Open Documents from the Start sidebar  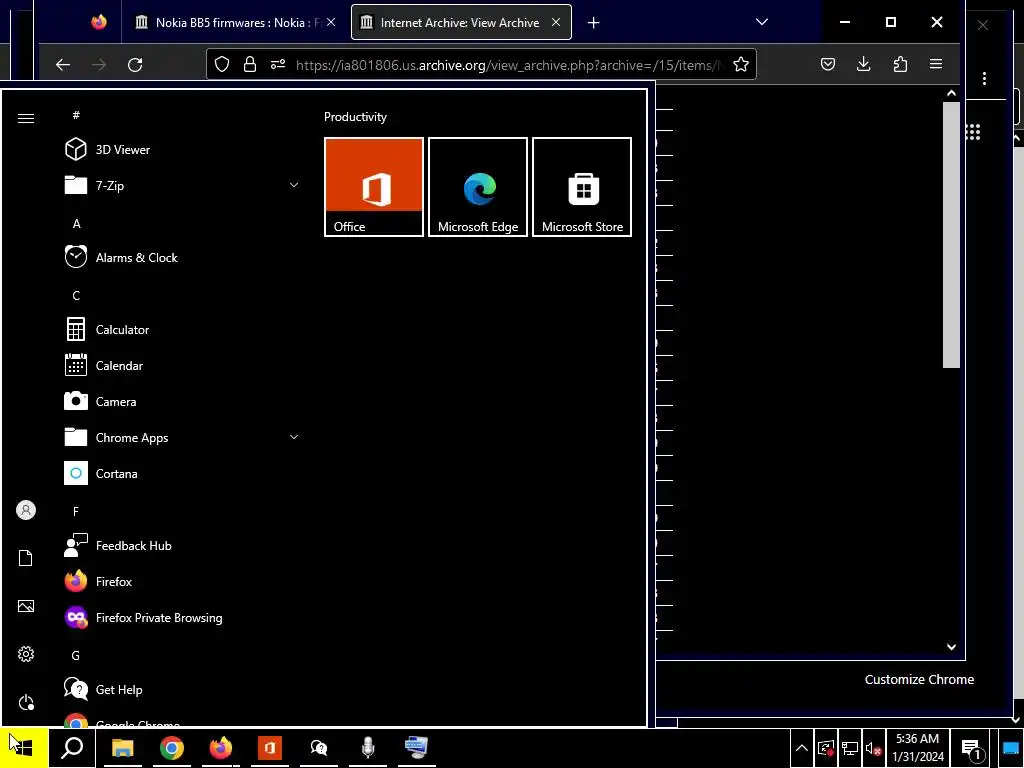coord(26,558)
